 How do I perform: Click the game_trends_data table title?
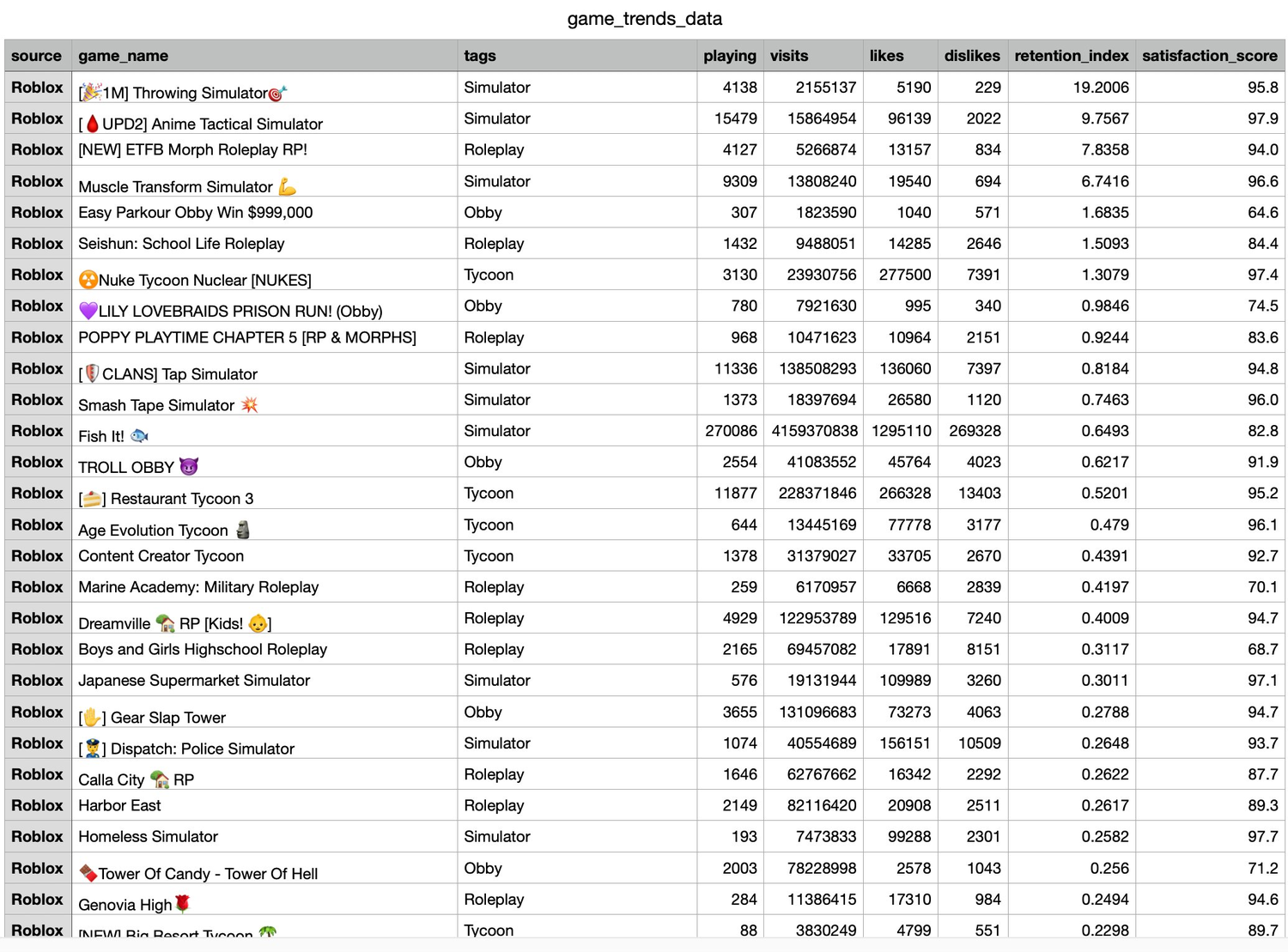pyautogui.click(x=644, y=19)
